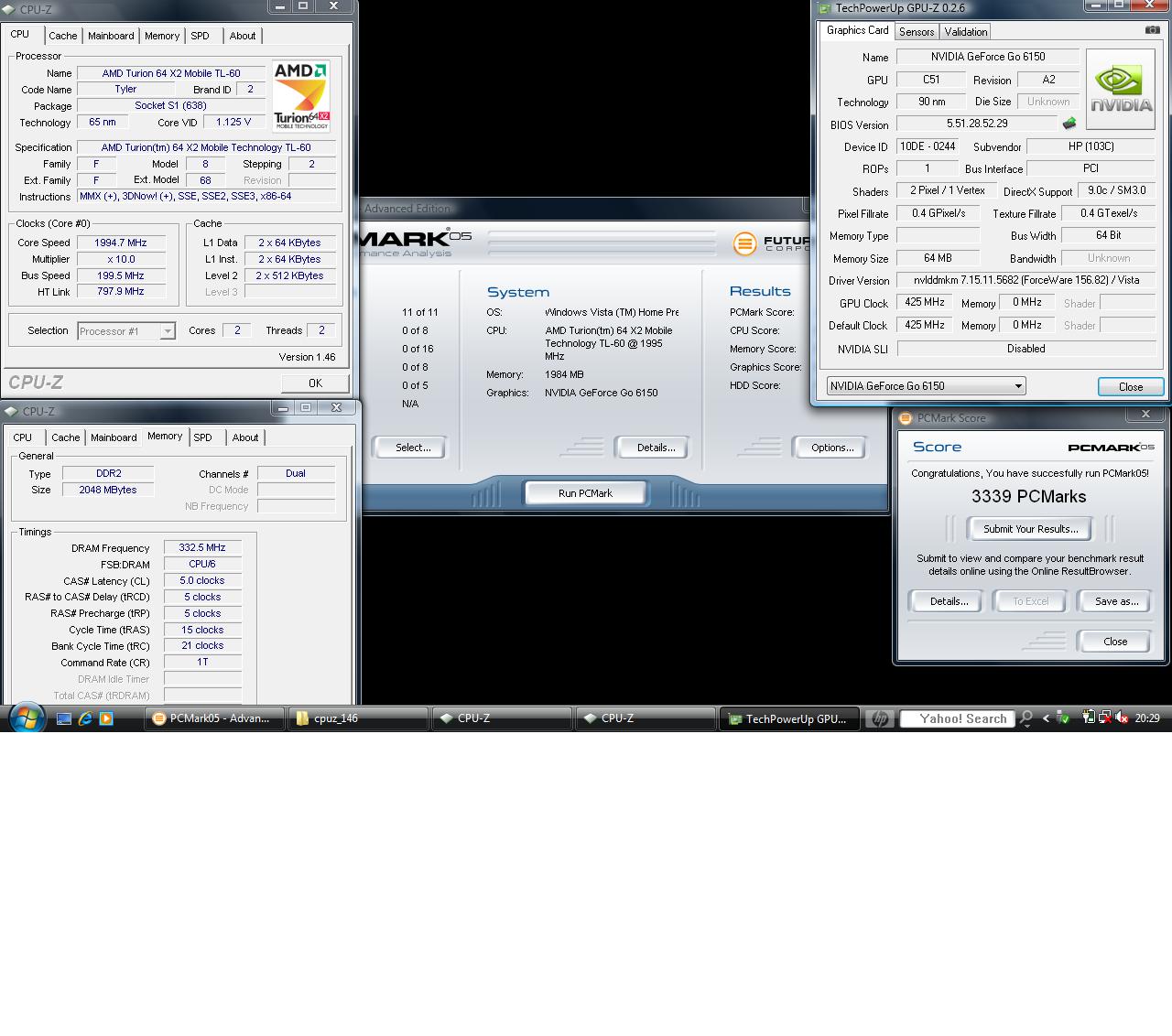The image size is (1172, 1036).
Task: Click Close in PCMark Score dialog
Action: tap(1115, 642)
